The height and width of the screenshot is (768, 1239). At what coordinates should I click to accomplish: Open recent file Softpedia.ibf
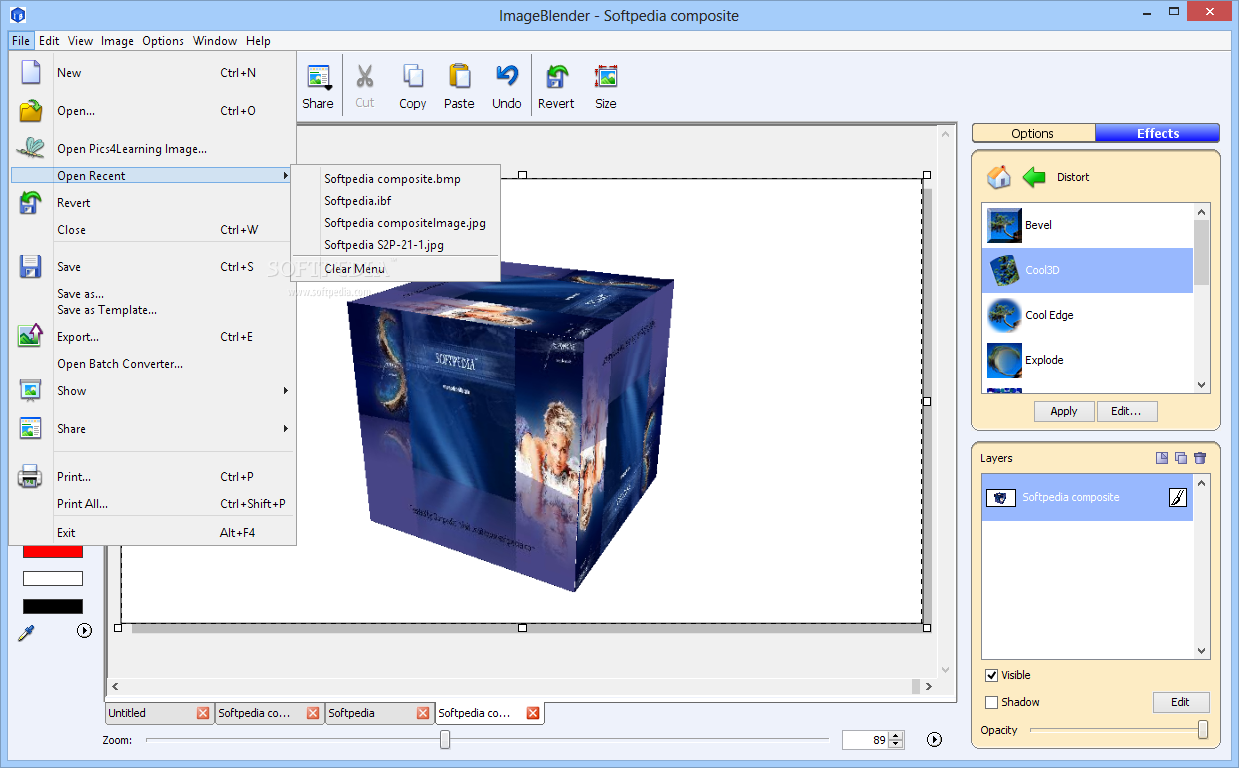357,201
